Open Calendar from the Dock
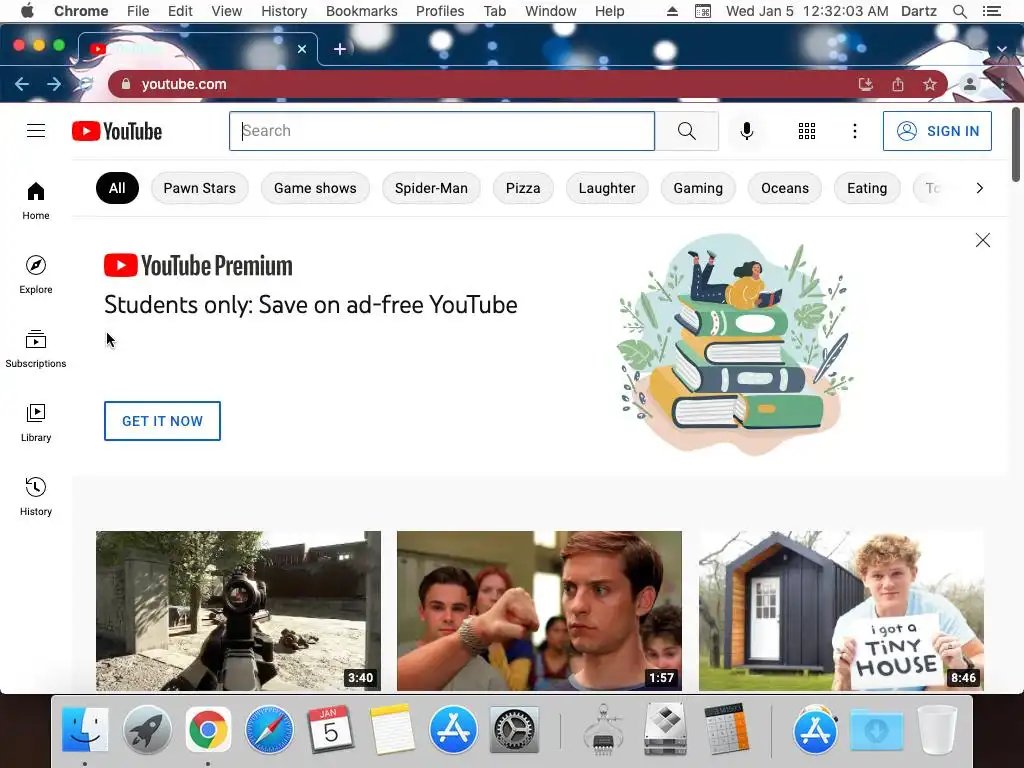This screenshot has height=768, width=1024. 330,729
